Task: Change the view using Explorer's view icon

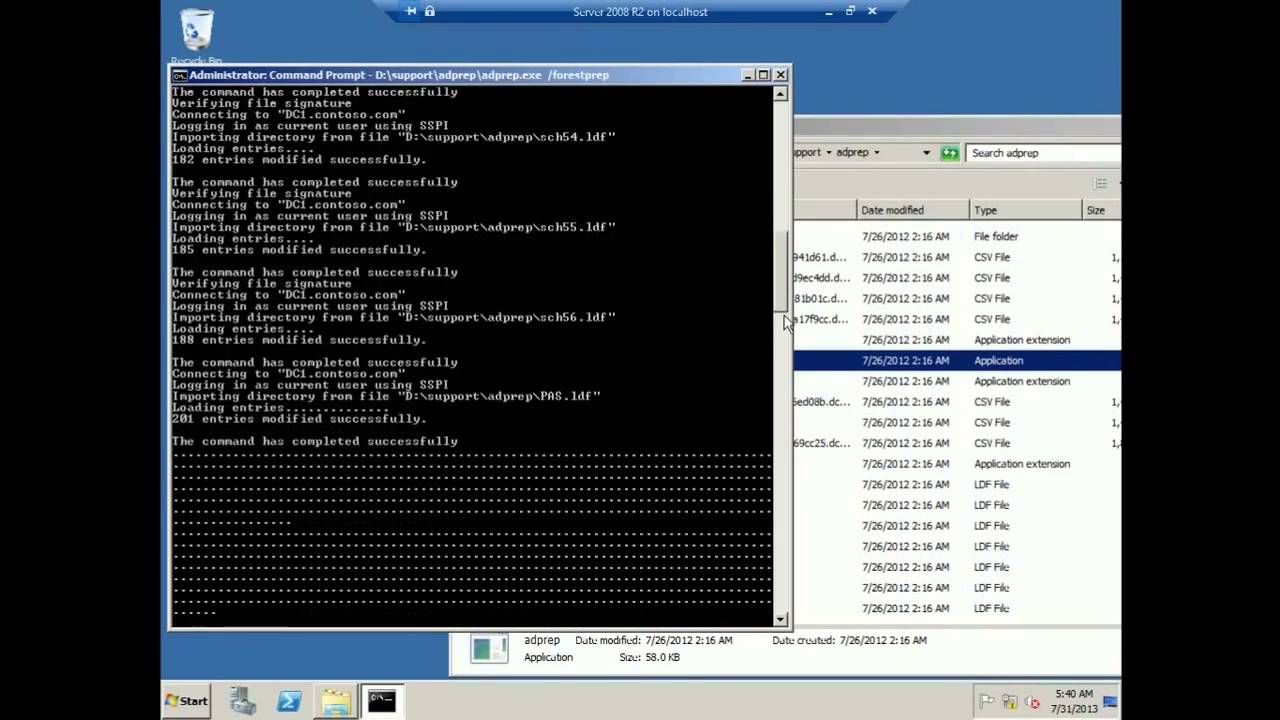Action: (1101, 183)
